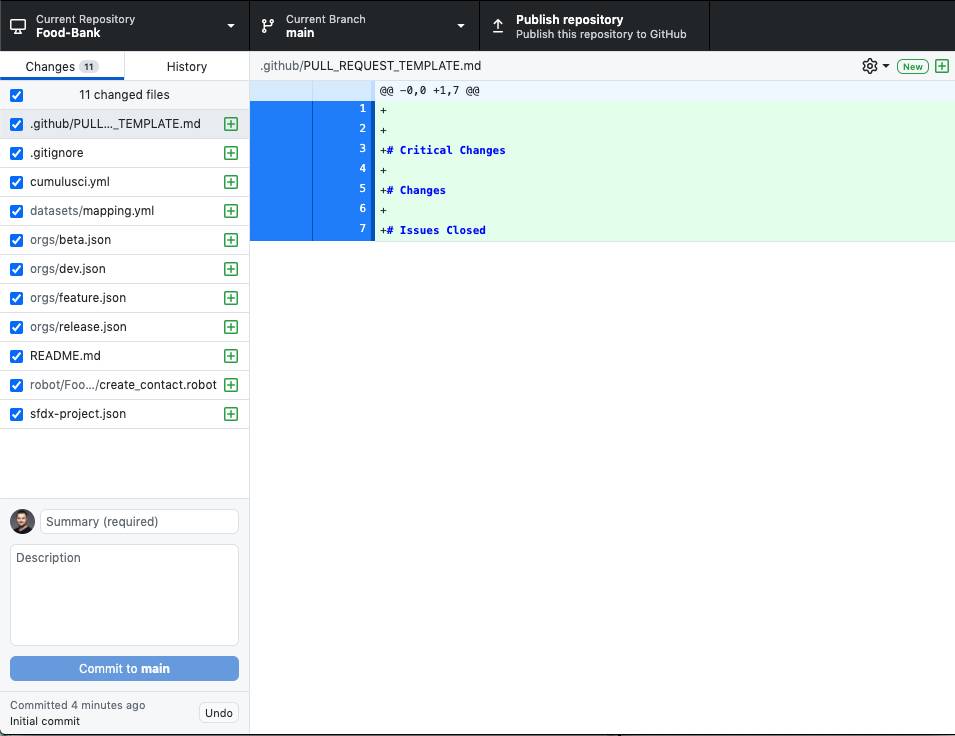The height and width of the screenshot is (736, 955).
Task: Click the new-file icon next to cumulusci.yml
Action: [x=230, y=182]
